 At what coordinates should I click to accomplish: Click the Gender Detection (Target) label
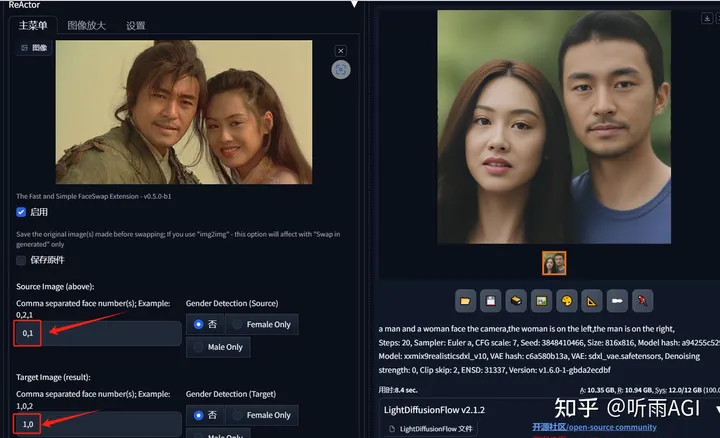[x=231, y=394]
